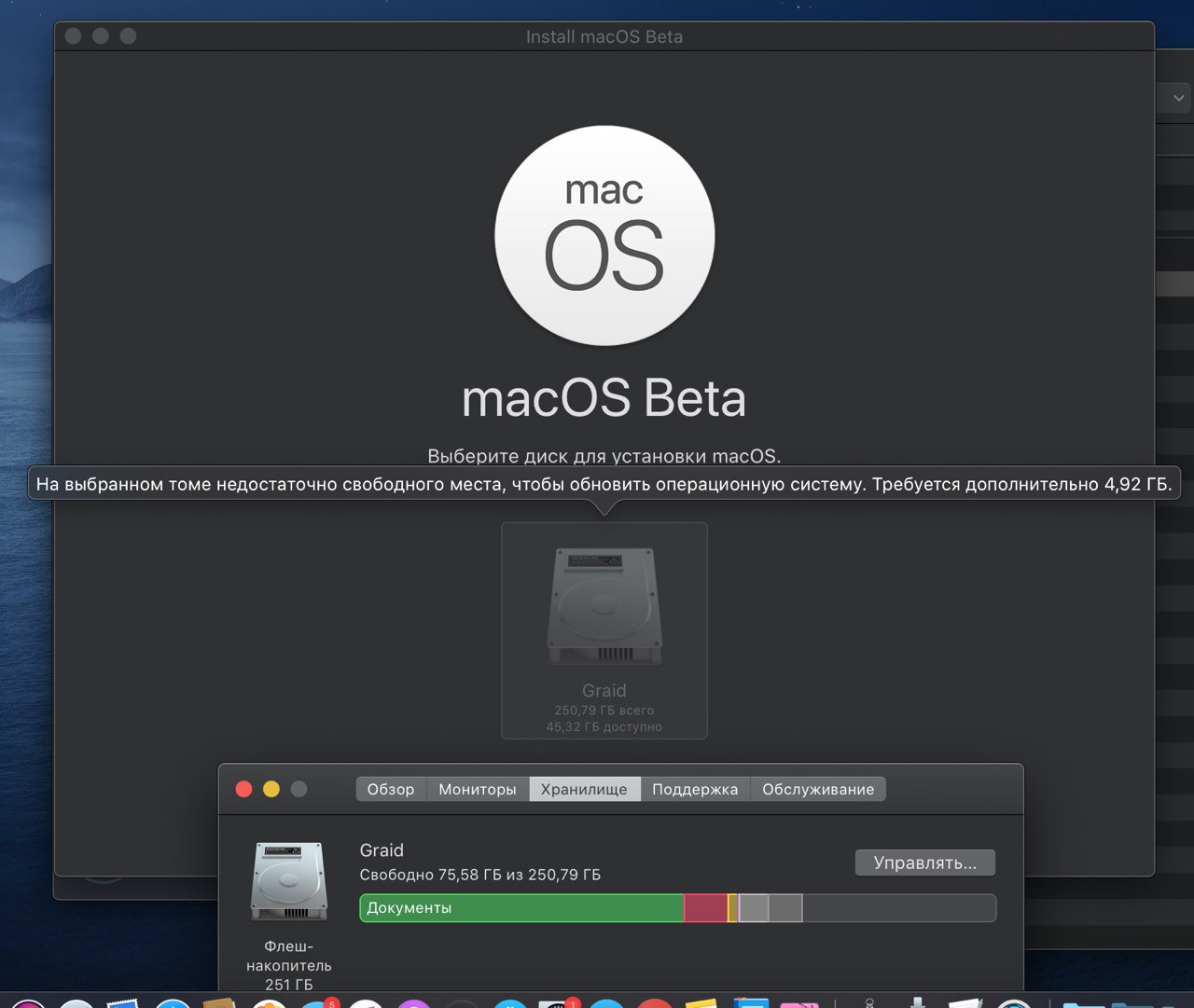Click the Управлять... button

(x=925, y=863)
